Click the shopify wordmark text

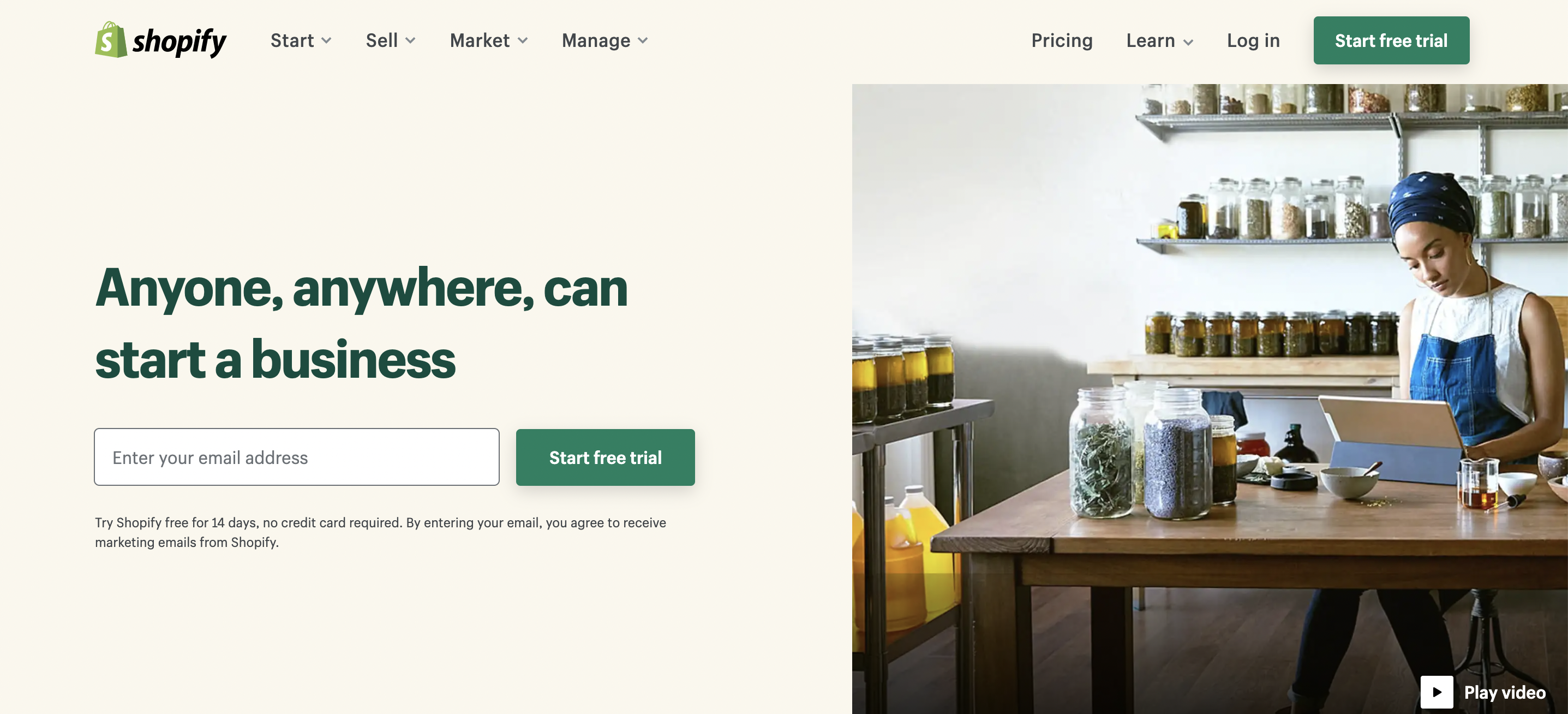tap(179, 42)
